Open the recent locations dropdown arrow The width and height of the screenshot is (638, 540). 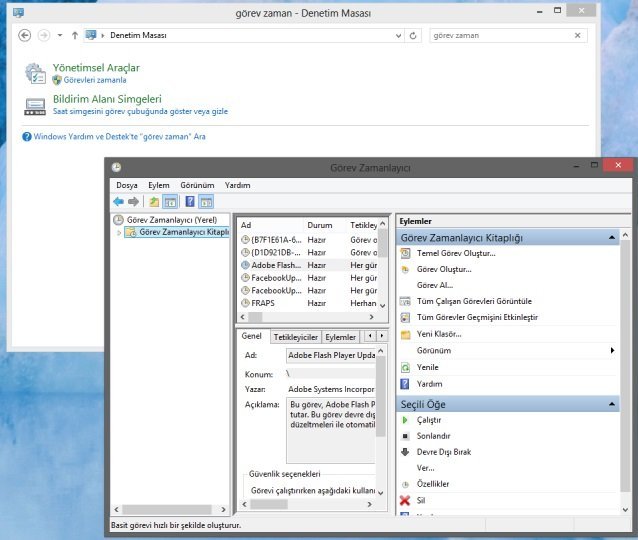point(60,35)
